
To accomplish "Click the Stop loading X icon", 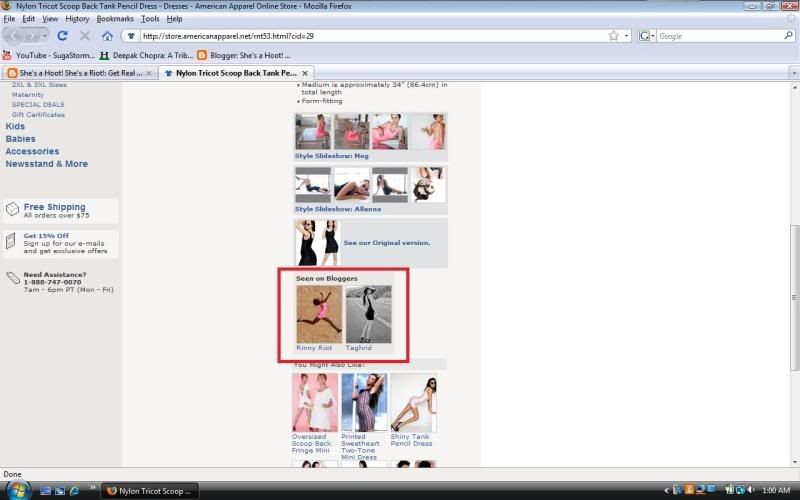I will (x=85, y=36).
